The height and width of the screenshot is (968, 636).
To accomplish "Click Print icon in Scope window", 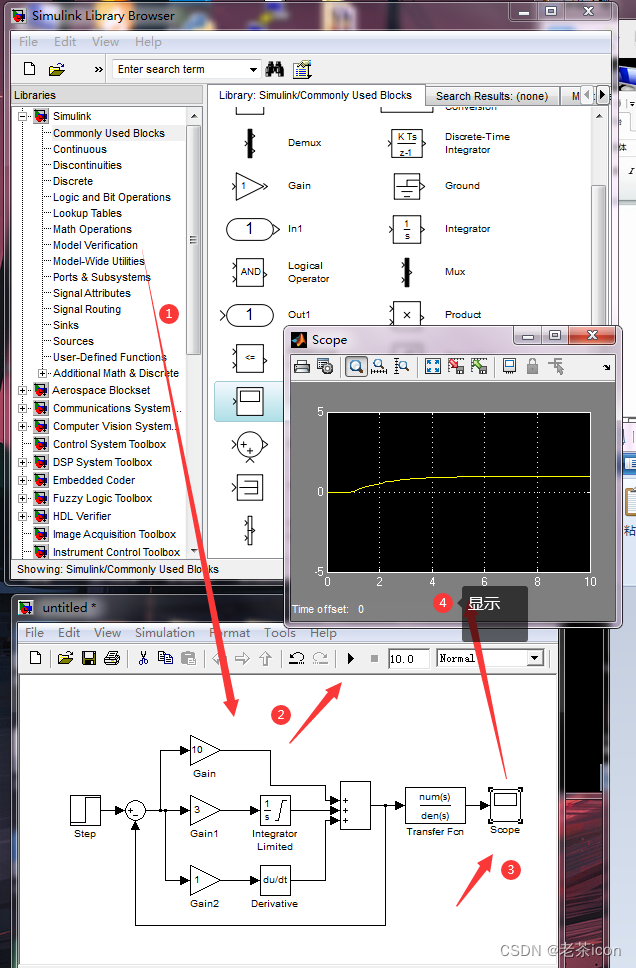I will (x=302, y=367).
